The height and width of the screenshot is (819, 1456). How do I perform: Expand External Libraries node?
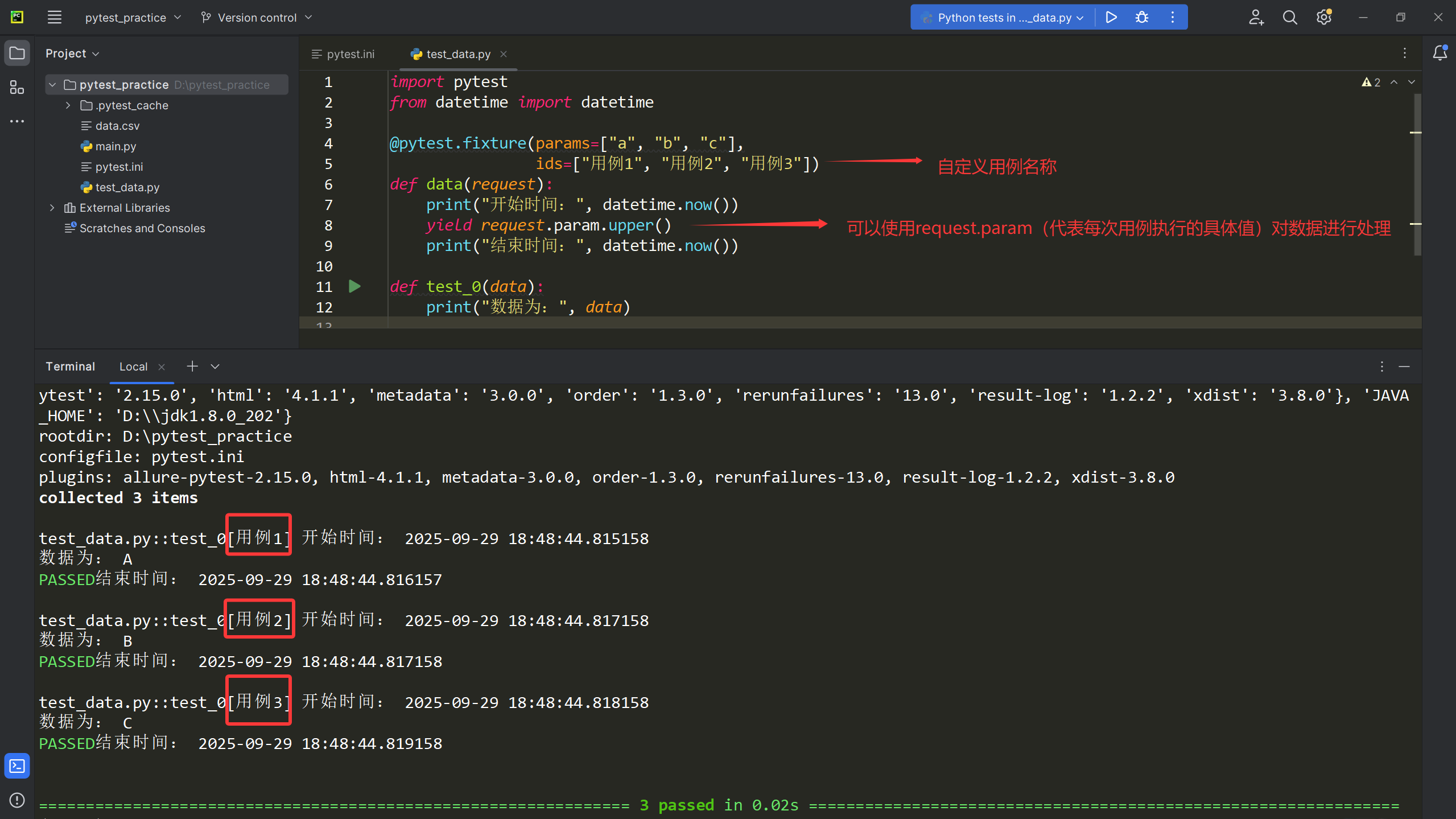pyautogui.click(x=52, y=208)
